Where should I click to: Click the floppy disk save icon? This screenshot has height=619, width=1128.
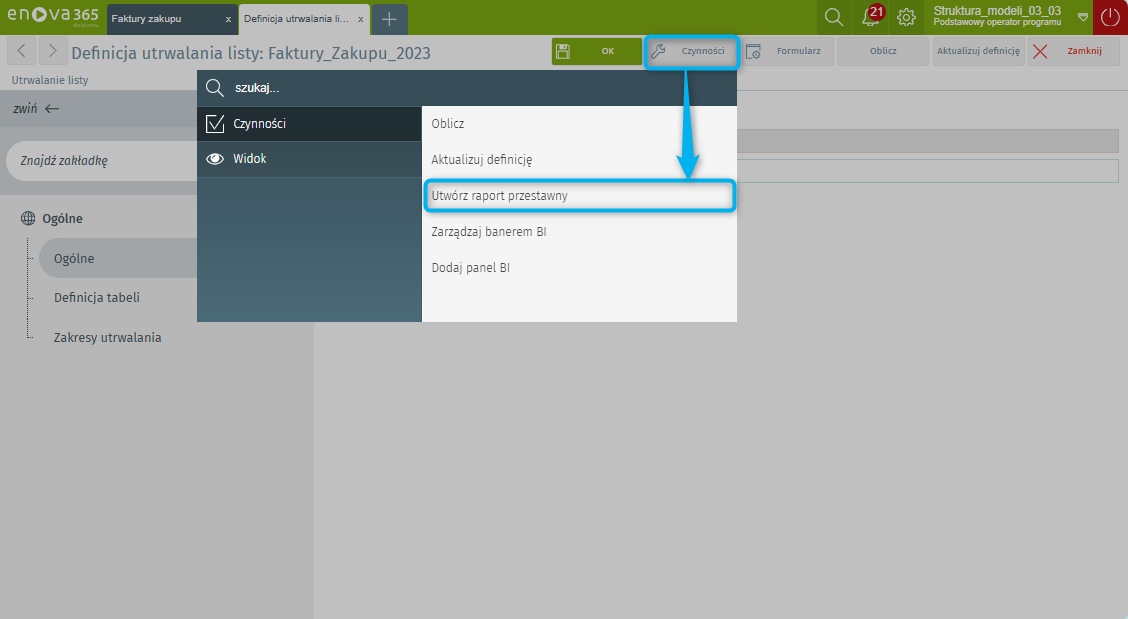563,52
